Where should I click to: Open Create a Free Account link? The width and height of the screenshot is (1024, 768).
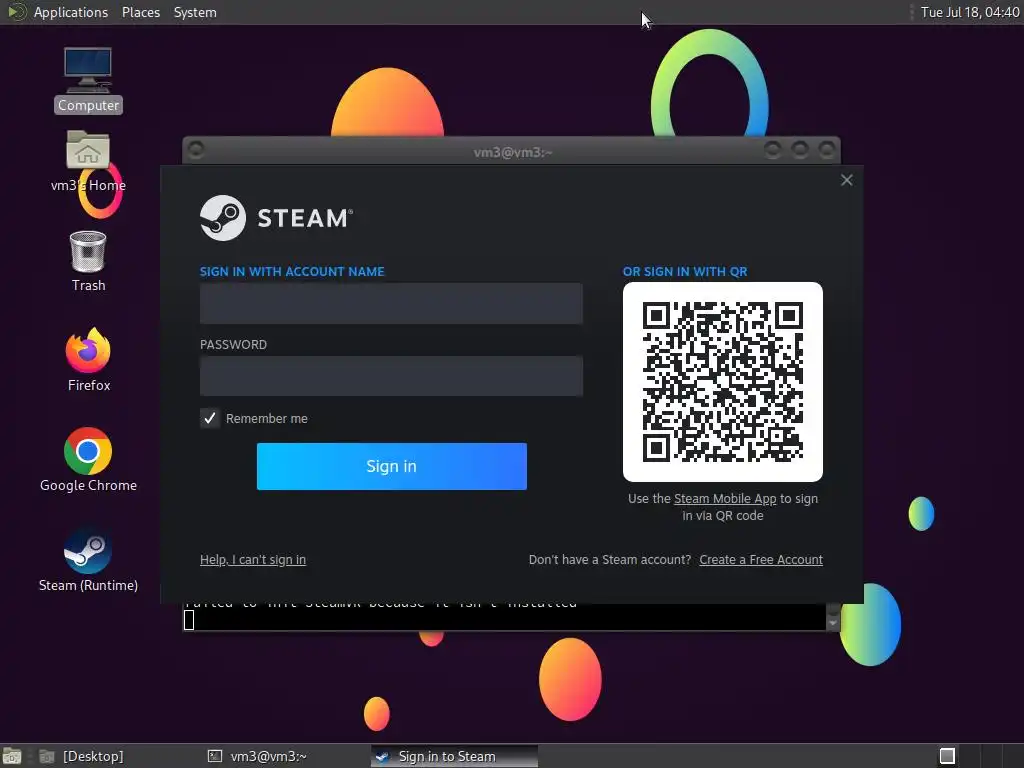tap(761, 560)
